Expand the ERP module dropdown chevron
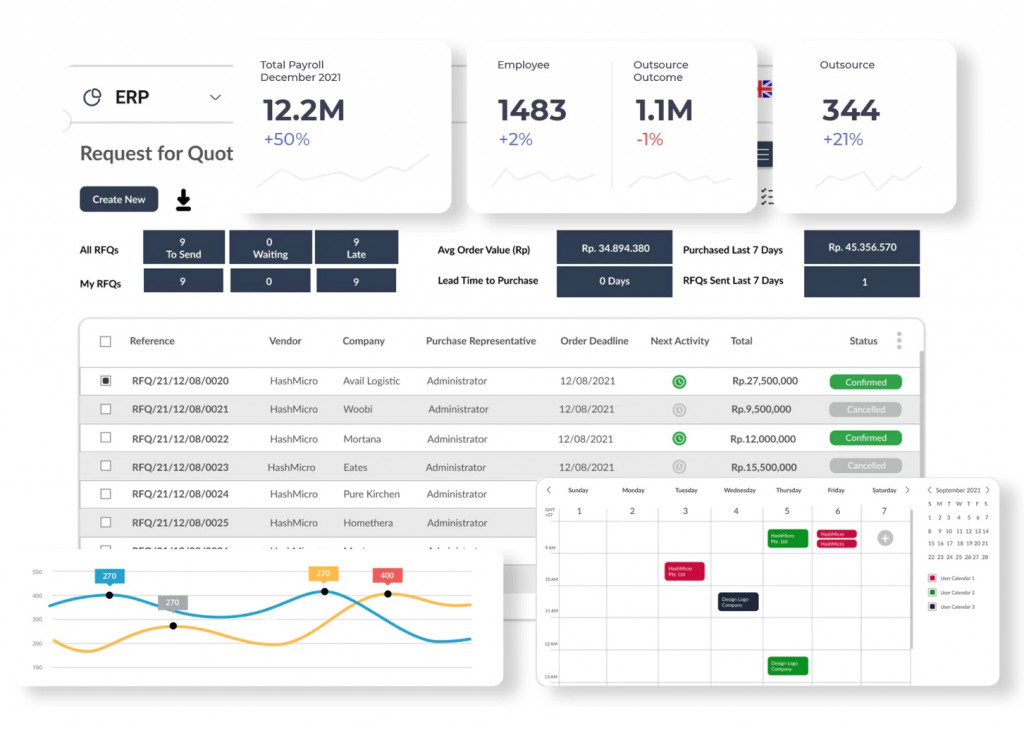This screenshot has width=1024, height=730. click(x=215, y=97)
